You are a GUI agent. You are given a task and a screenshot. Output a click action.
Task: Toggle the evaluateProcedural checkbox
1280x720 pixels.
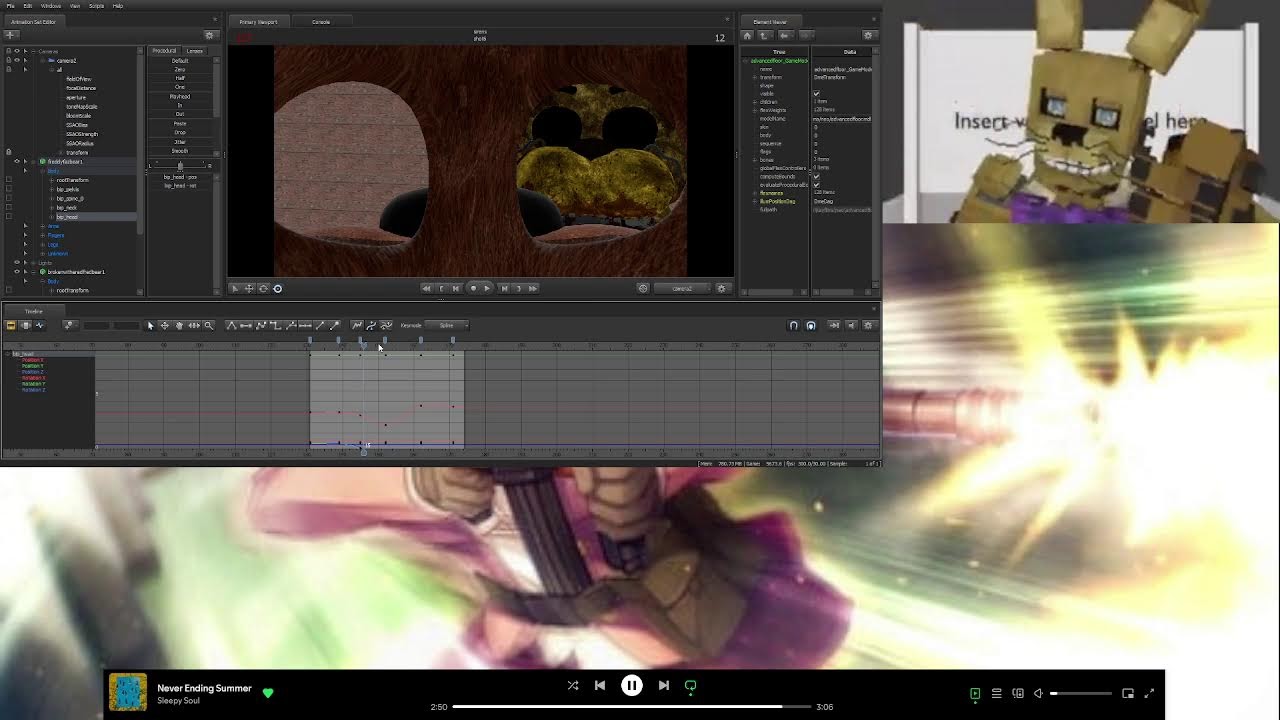[816, 185]
